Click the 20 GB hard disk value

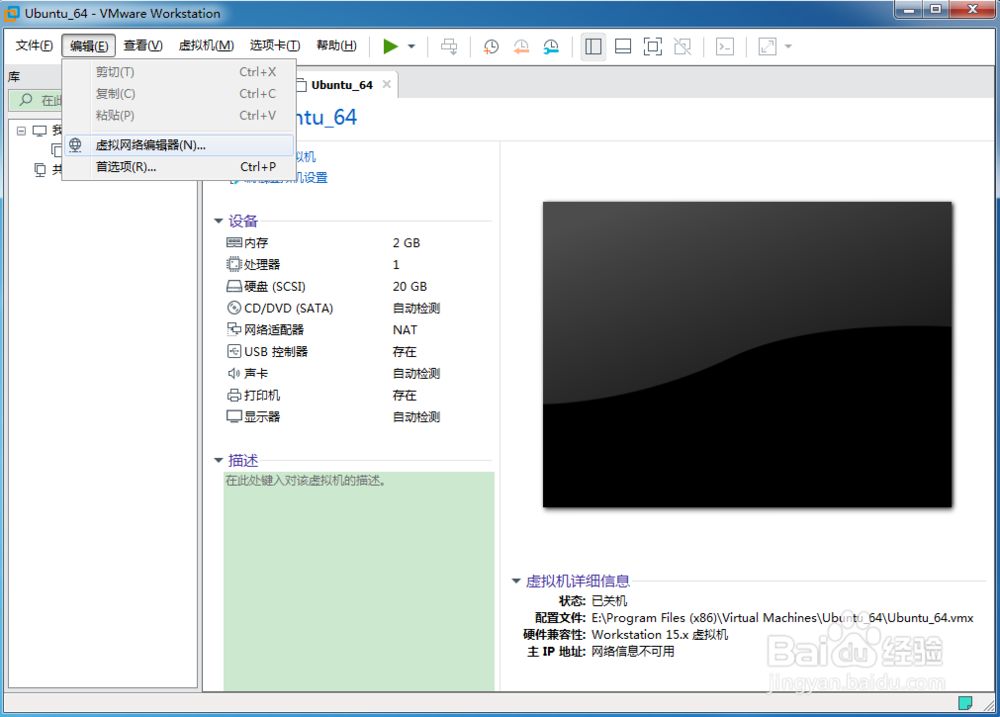click(x=409, y=286)
